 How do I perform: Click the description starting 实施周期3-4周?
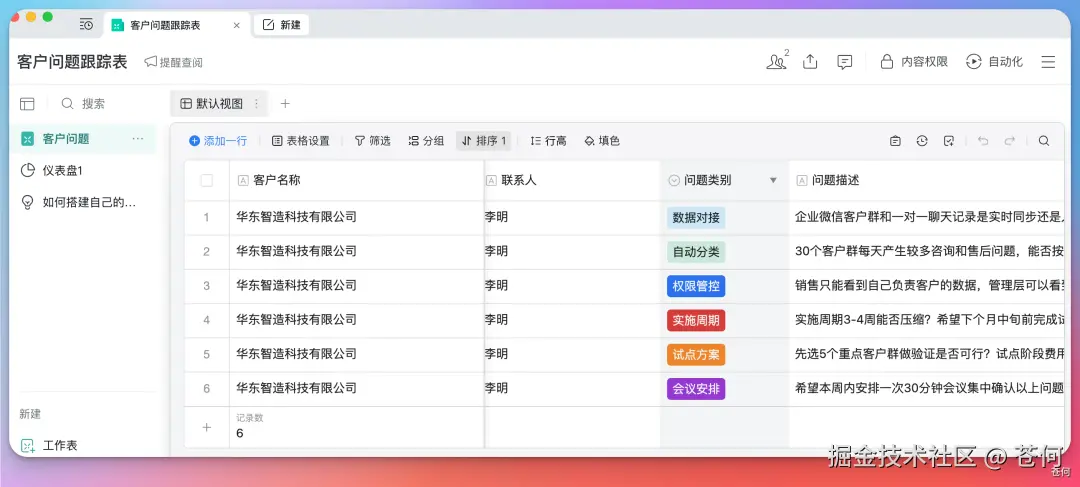(x=927, y=320)
